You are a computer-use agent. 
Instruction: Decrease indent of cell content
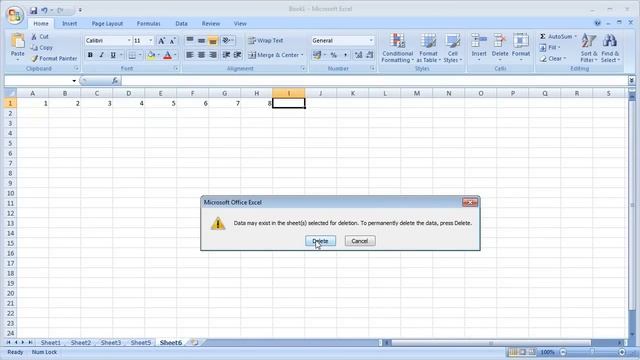[x=226, y=55]
